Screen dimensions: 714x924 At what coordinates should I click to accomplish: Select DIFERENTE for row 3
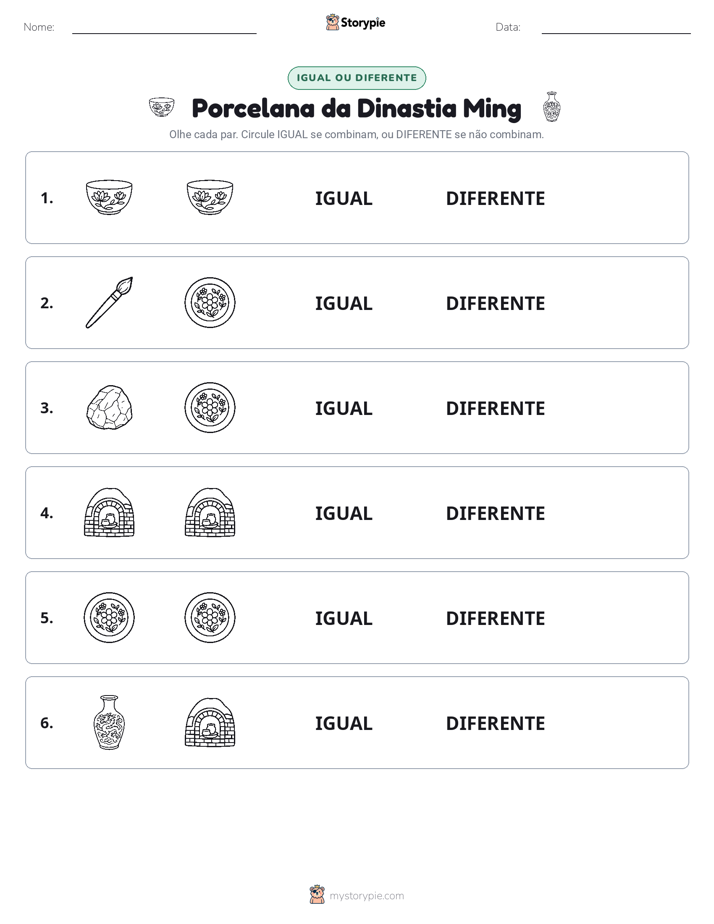(495, 408)
